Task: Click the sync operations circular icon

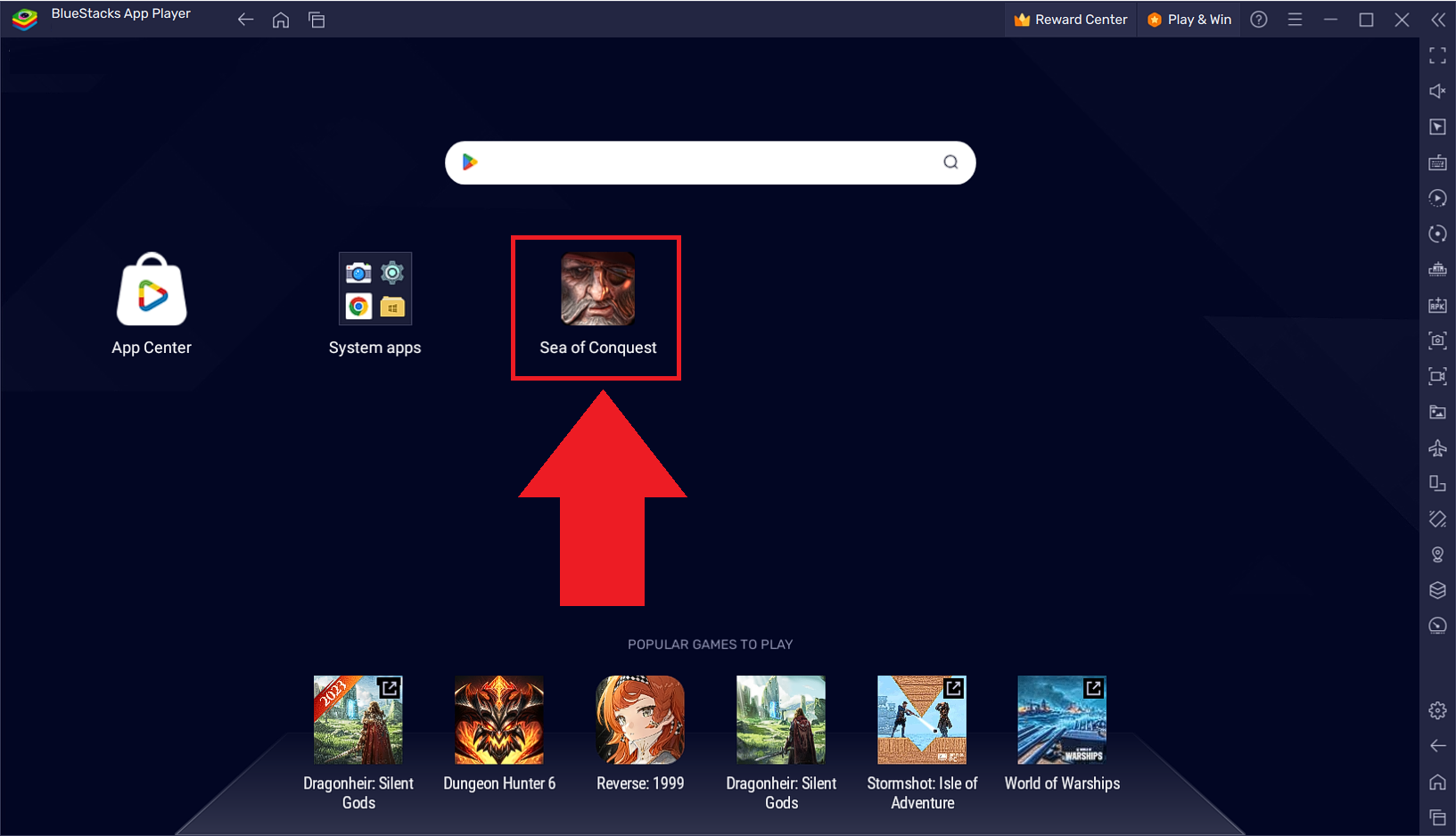Action: 1437,234
